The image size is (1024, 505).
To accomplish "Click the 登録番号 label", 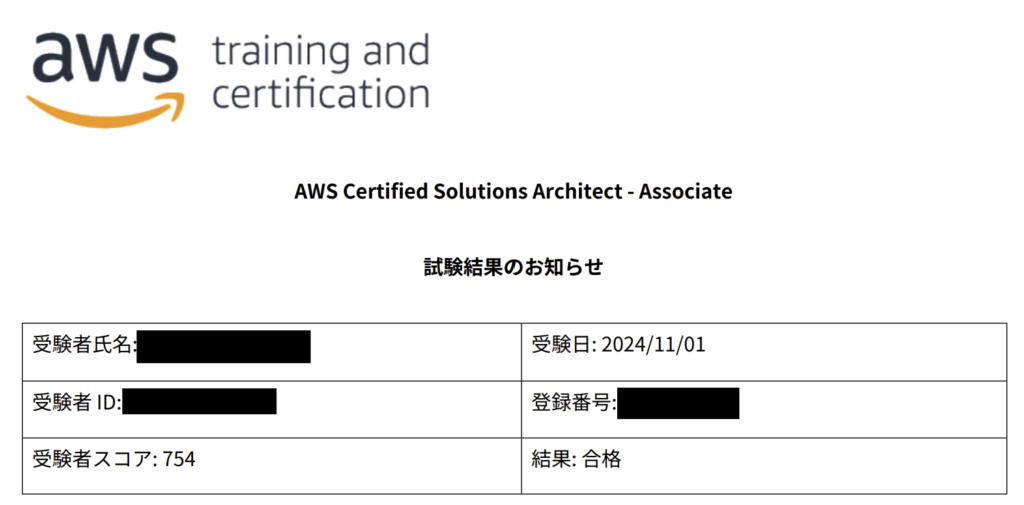I will 572,403.
